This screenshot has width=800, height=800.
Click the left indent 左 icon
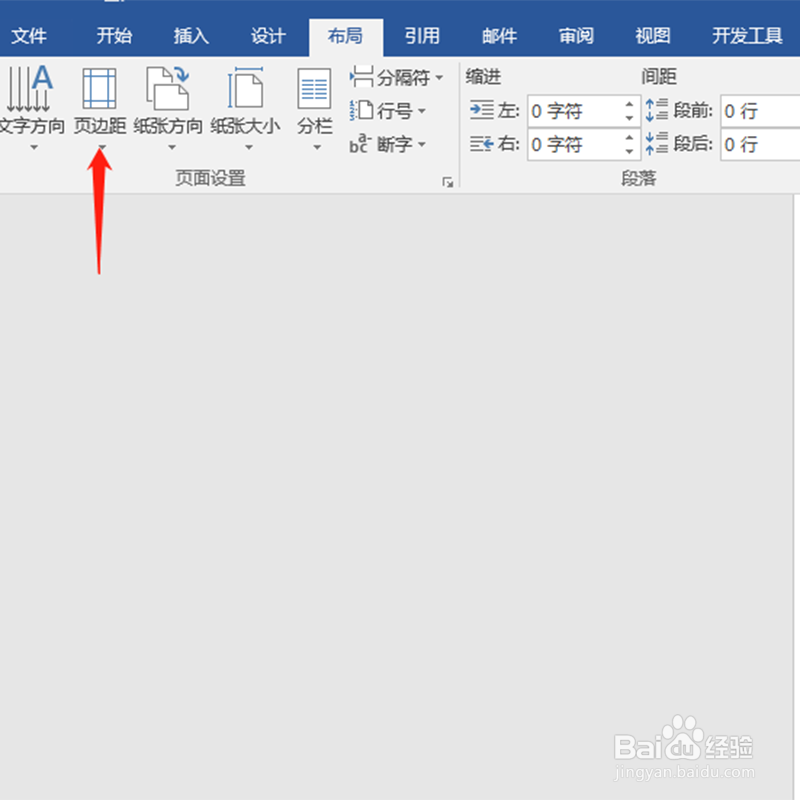pyautogui.click(x=482, y=110)
